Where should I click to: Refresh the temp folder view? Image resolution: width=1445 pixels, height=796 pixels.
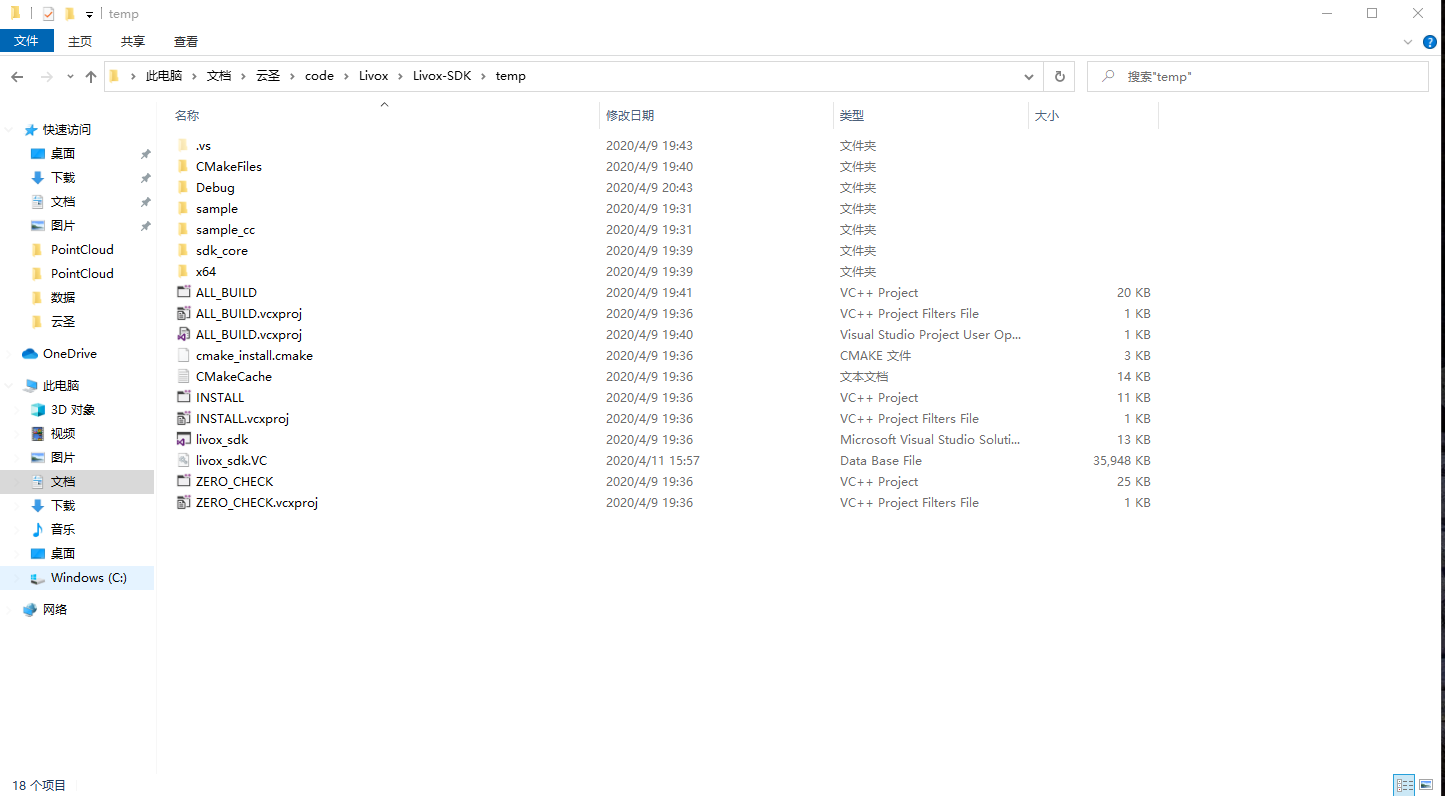pyautogui.click(x=1060, y=76)
